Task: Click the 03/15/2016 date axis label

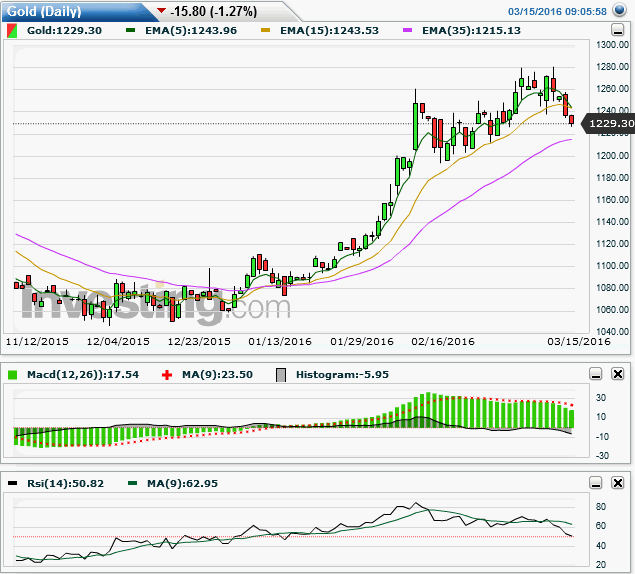Action: tap(579, 341)
